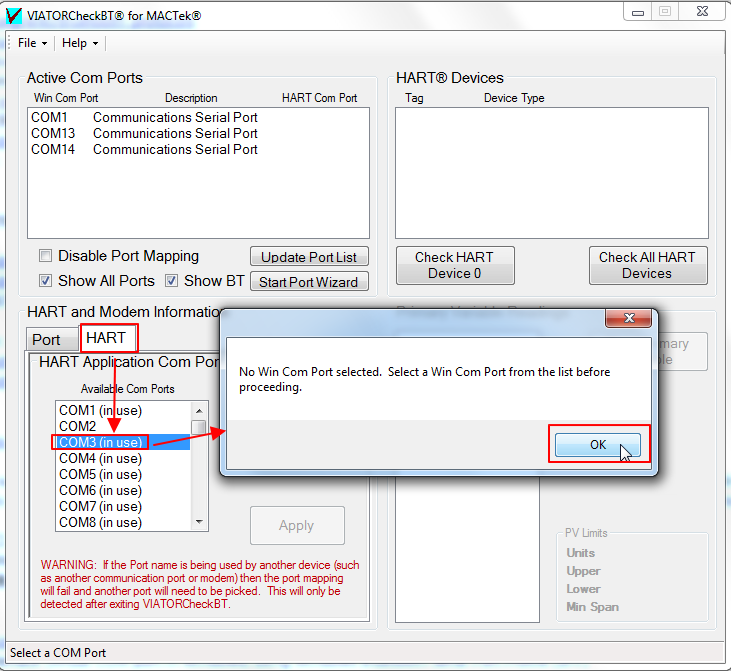The width and height of the screenshot is (731, 671).
Task: Click the VIATORCheckBT app icon in title bar
Action: (x=14, y=16)
